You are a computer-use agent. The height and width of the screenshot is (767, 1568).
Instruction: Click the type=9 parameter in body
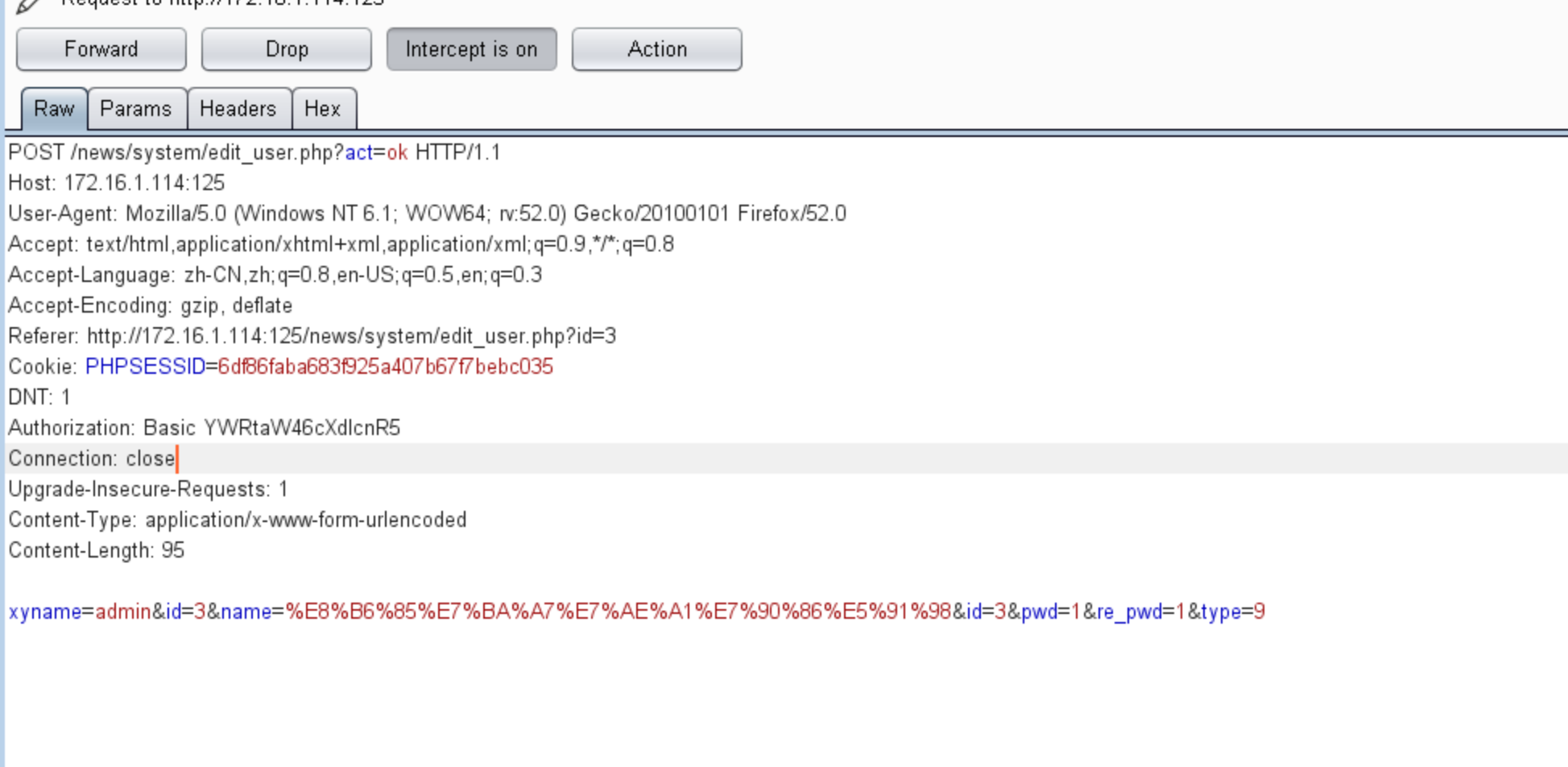[1232, 612]
